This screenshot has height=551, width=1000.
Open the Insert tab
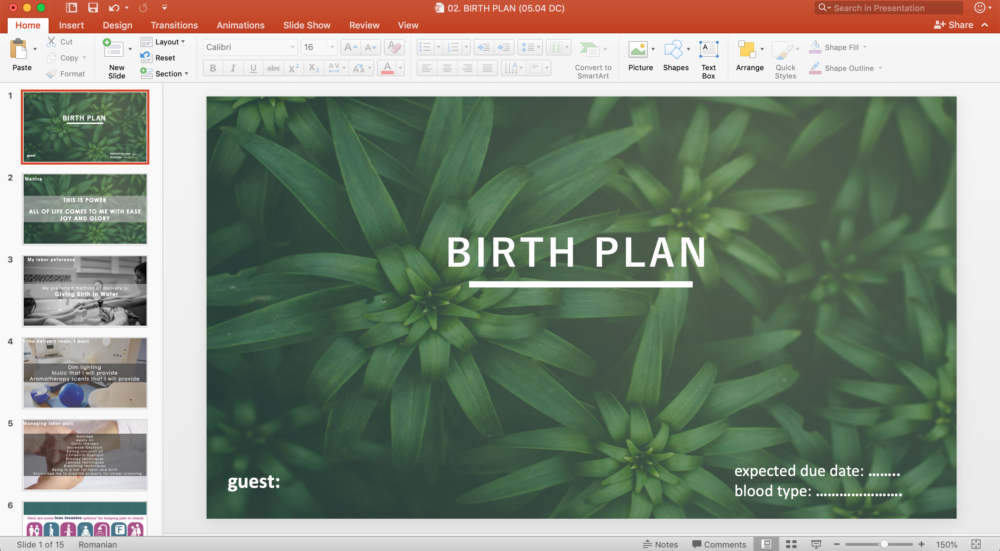pos(71,25)
